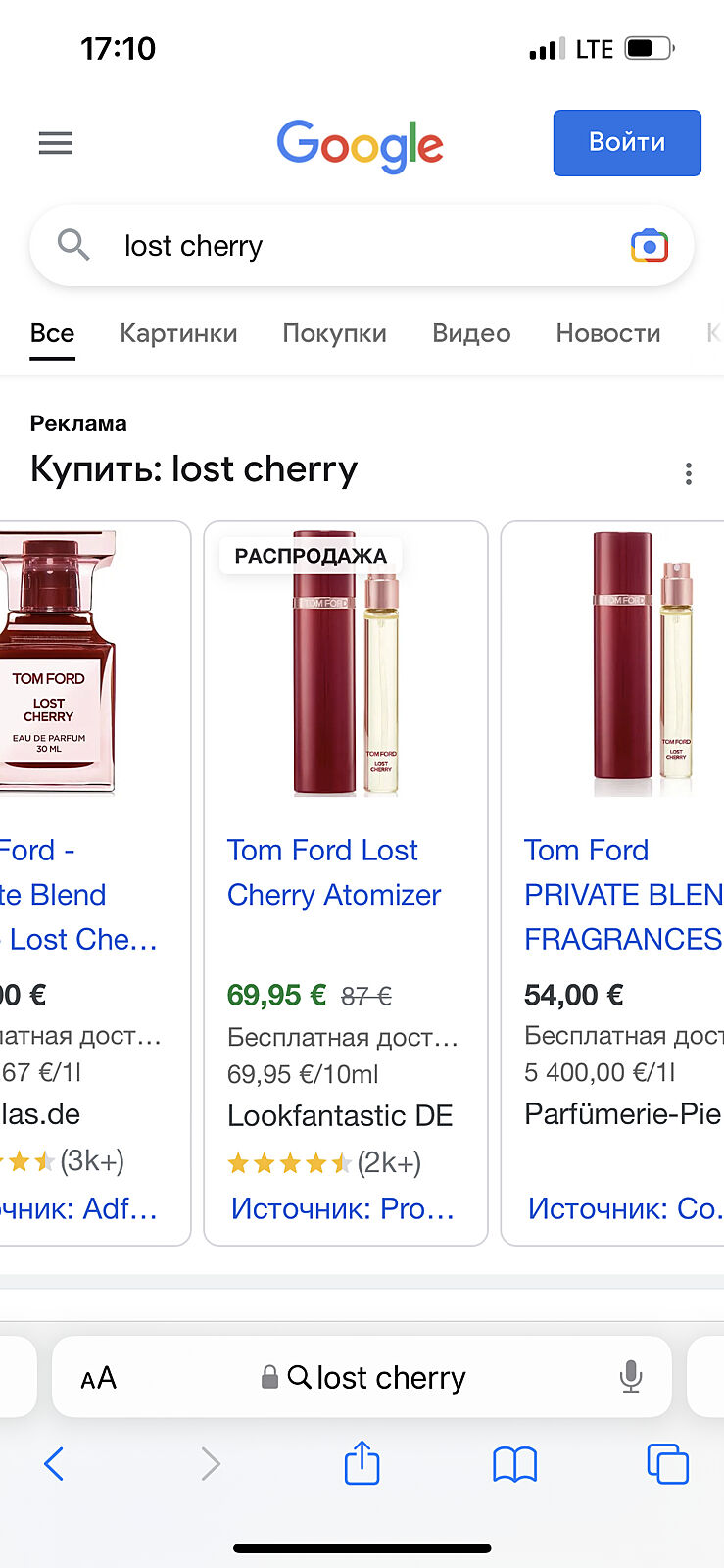
Task: Open Safari bookmarks book icon
Action: point(514,1464)
